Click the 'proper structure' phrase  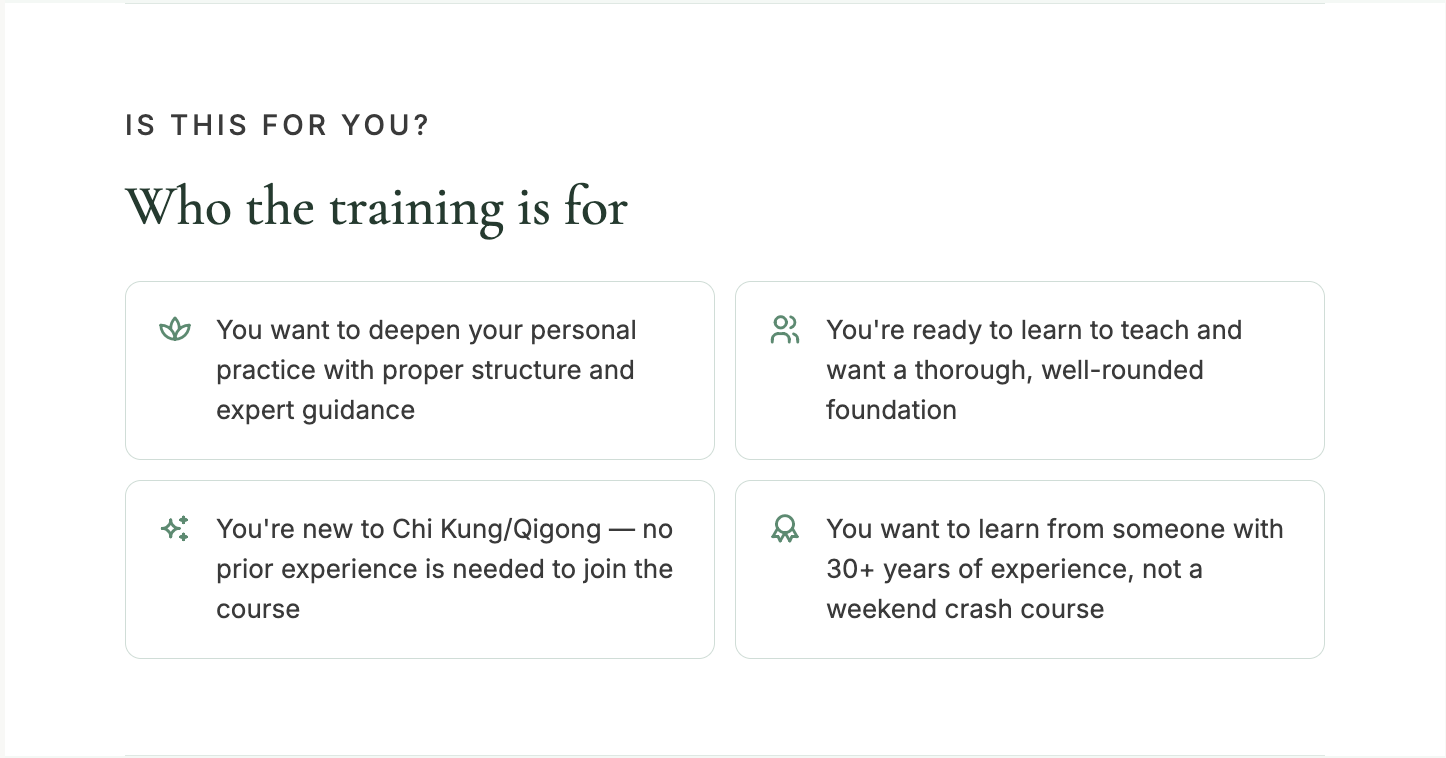tap(466, 370)
